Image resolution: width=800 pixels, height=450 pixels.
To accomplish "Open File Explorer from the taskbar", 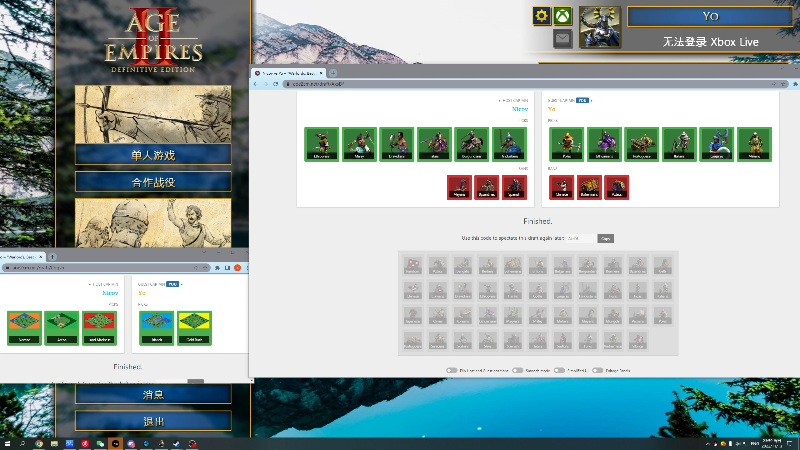I will click(54, 444).
